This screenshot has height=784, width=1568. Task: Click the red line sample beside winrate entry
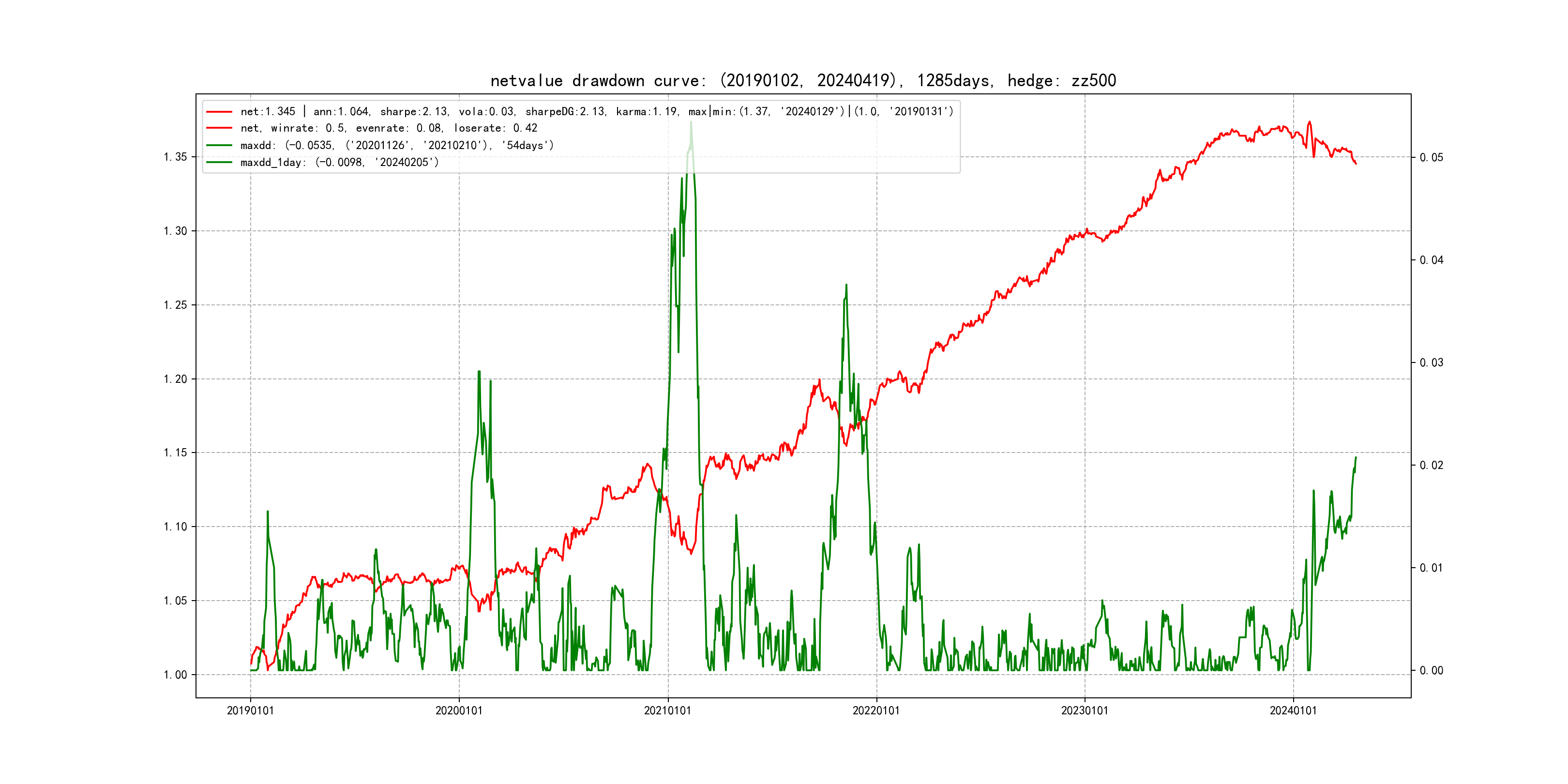[219, 128]
